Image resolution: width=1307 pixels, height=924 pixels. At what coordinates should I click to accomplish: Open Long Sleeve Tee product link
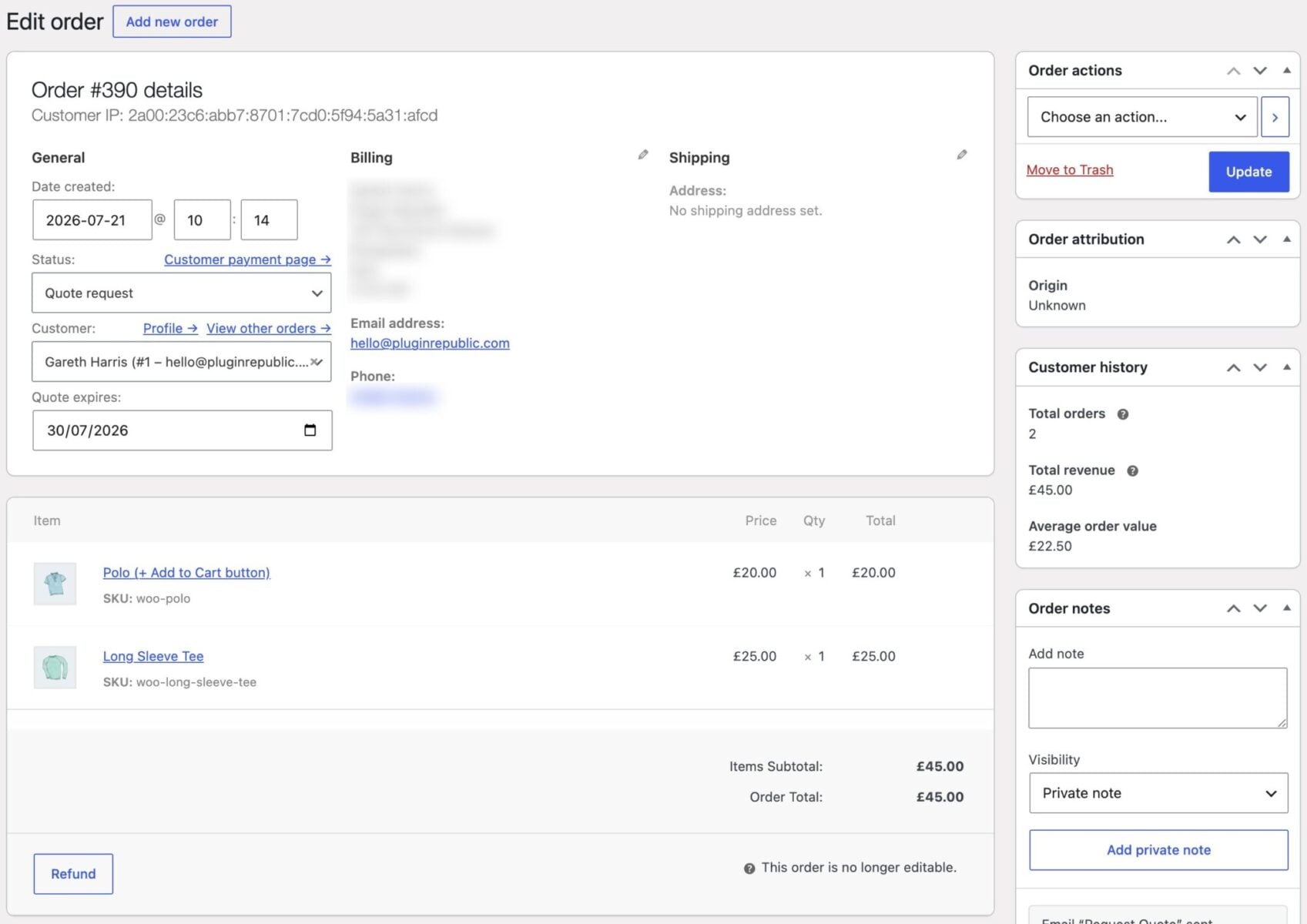click(x=153, y=657)
